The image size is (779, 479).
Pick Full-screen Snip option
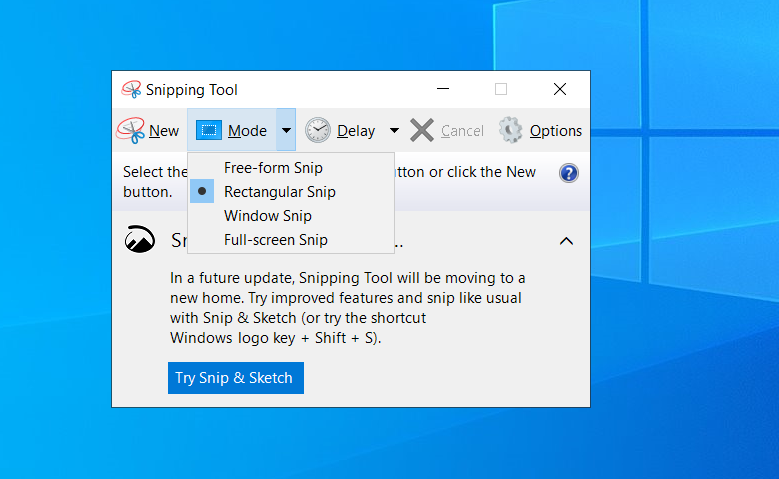coord(291,240)
